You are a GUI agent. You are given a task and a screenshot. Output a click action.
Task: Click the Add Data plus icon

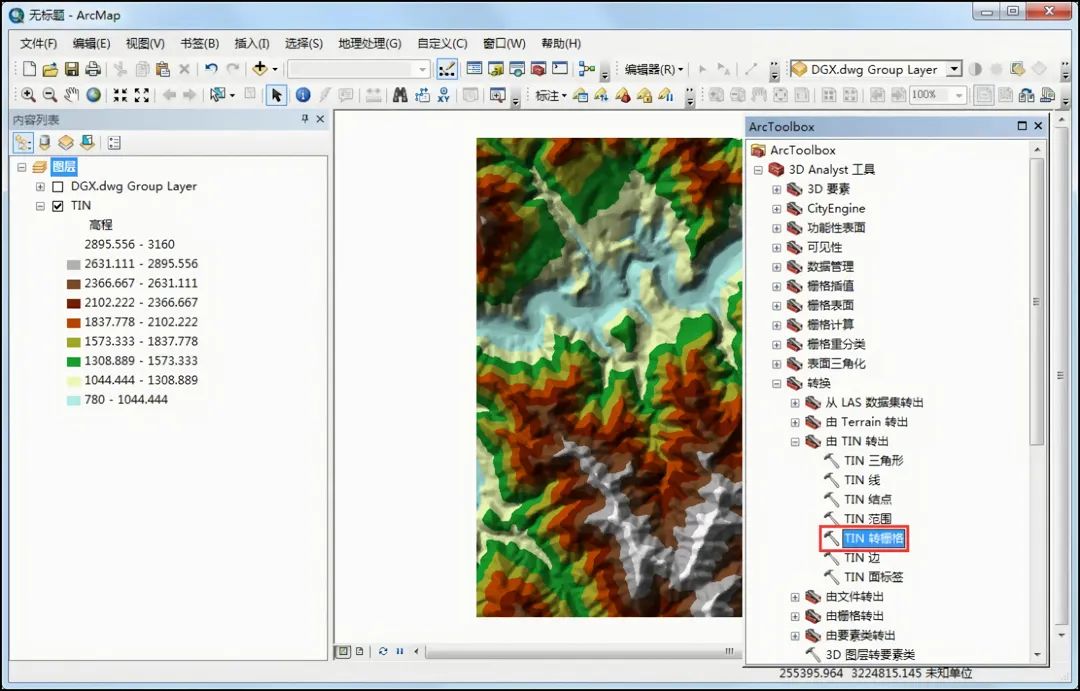click(x=260, y=69)
